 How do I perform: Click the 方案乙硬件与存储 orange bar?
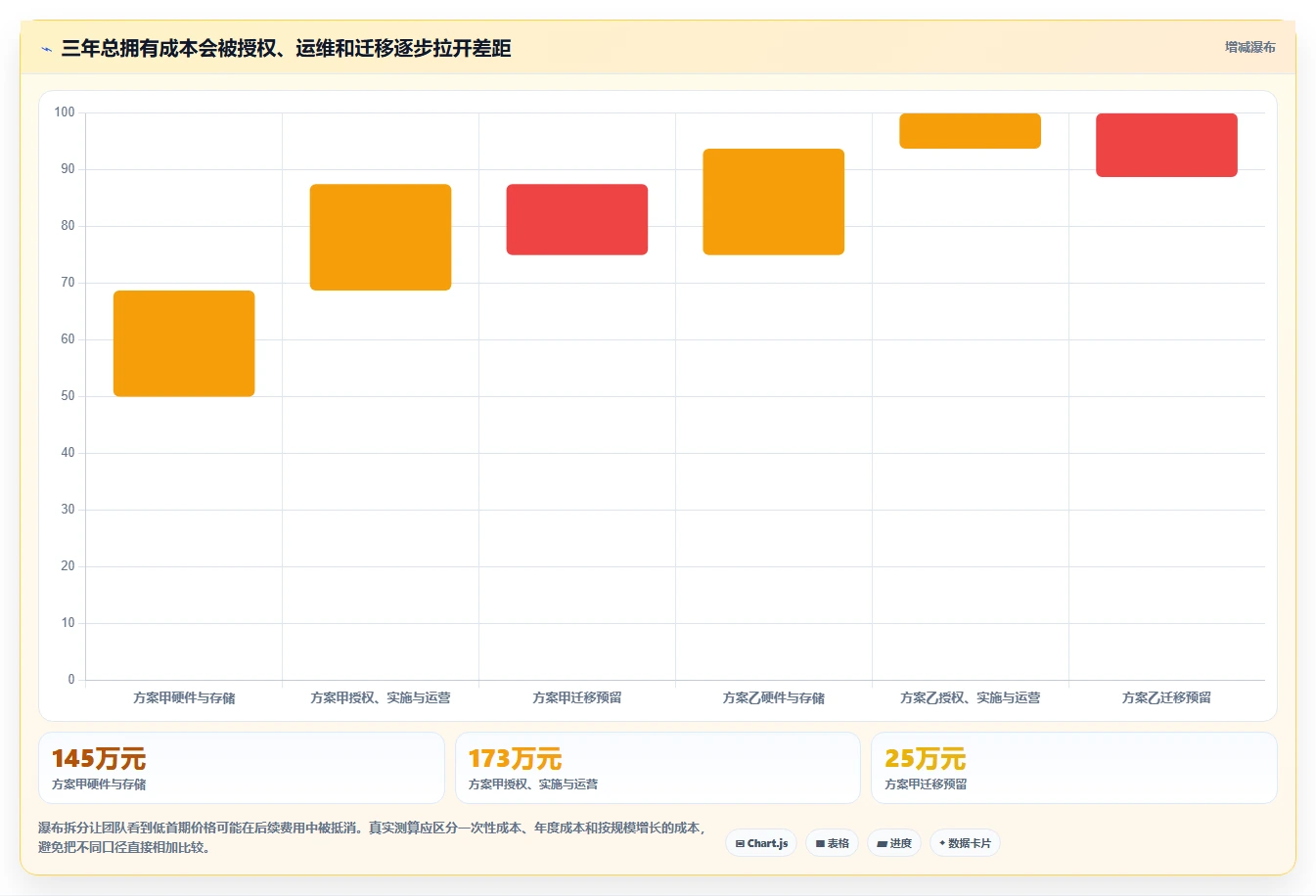(x=774, y=202)
